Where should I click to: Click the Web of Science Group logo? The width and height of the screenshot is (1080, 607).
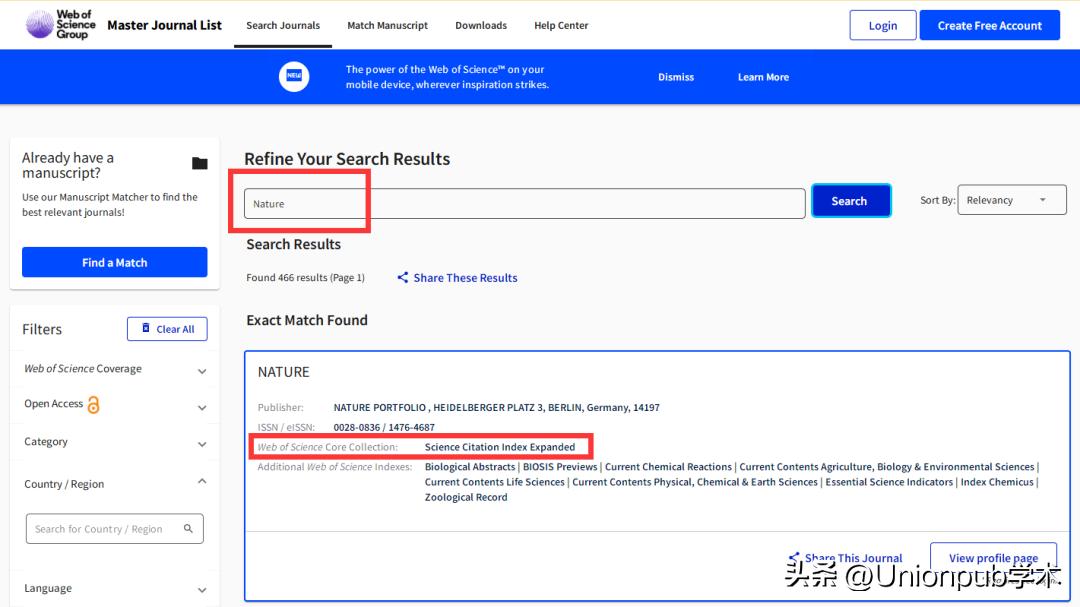tap(60, 25)
